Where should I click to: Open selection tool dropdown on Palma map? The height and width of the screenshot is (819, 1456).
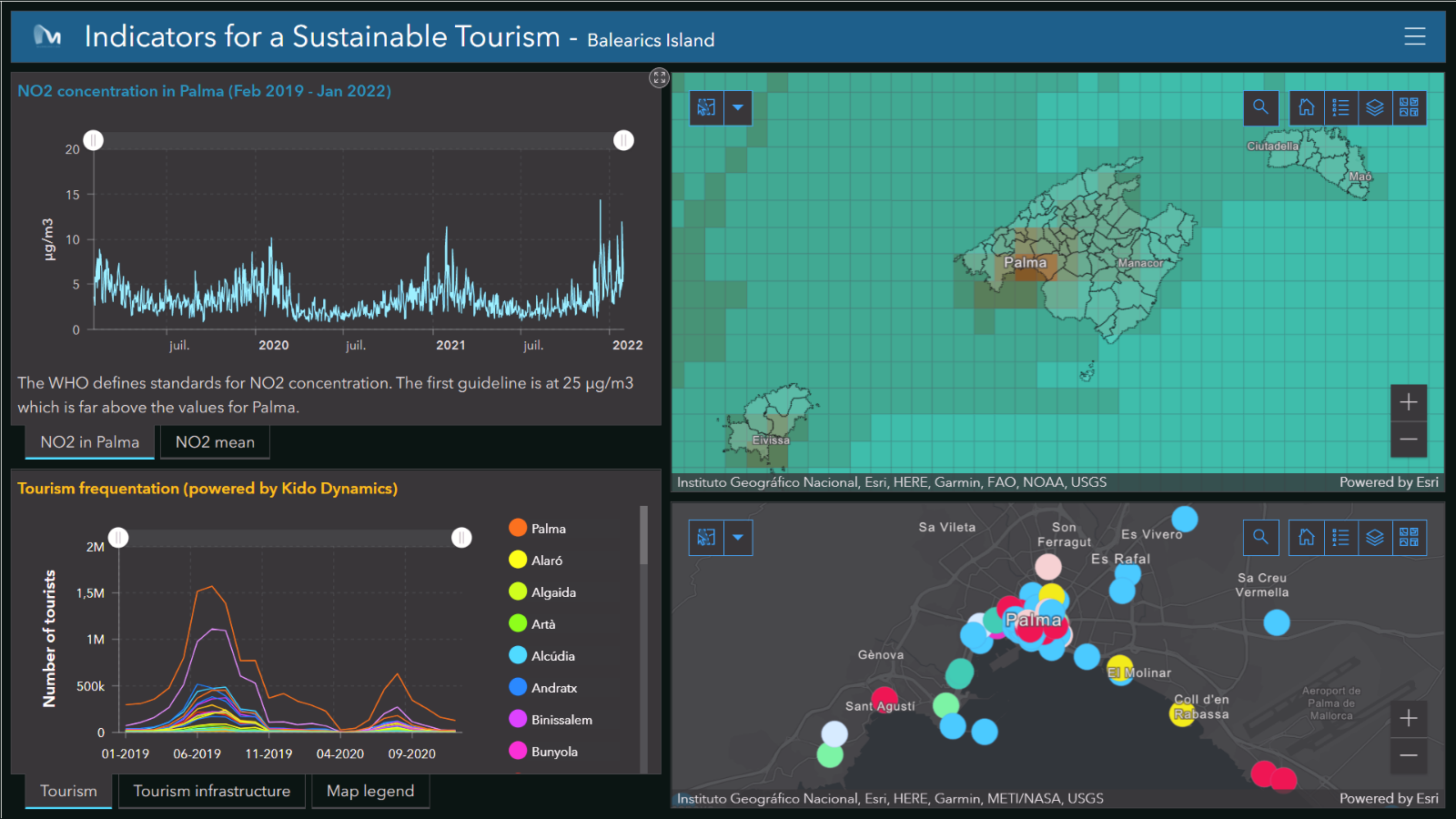pyautogui.click(x=738, y=538)
